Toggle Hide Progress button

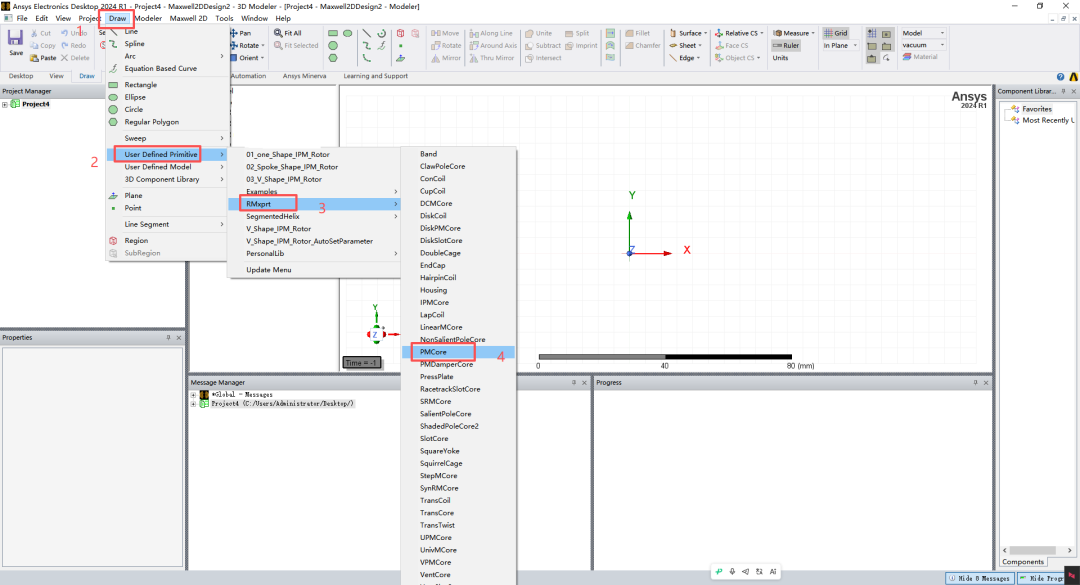(x=1041, y=578)
